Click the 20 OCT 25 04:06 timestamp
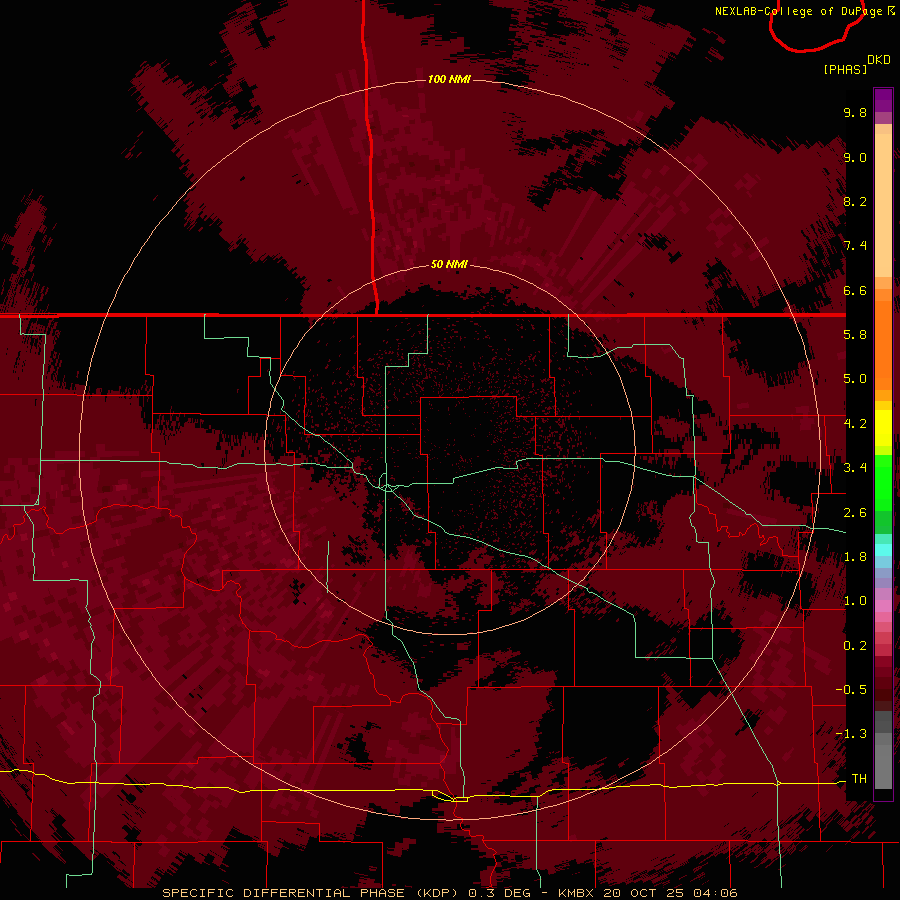Viewport: 900px width, 900px height. tap(670, 893)
